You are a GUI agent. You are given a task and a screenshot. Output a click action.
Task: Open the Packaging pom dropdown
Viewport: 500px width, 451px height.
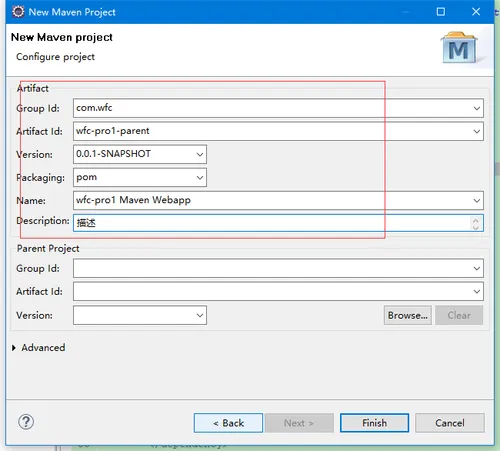tap(200, 177)
